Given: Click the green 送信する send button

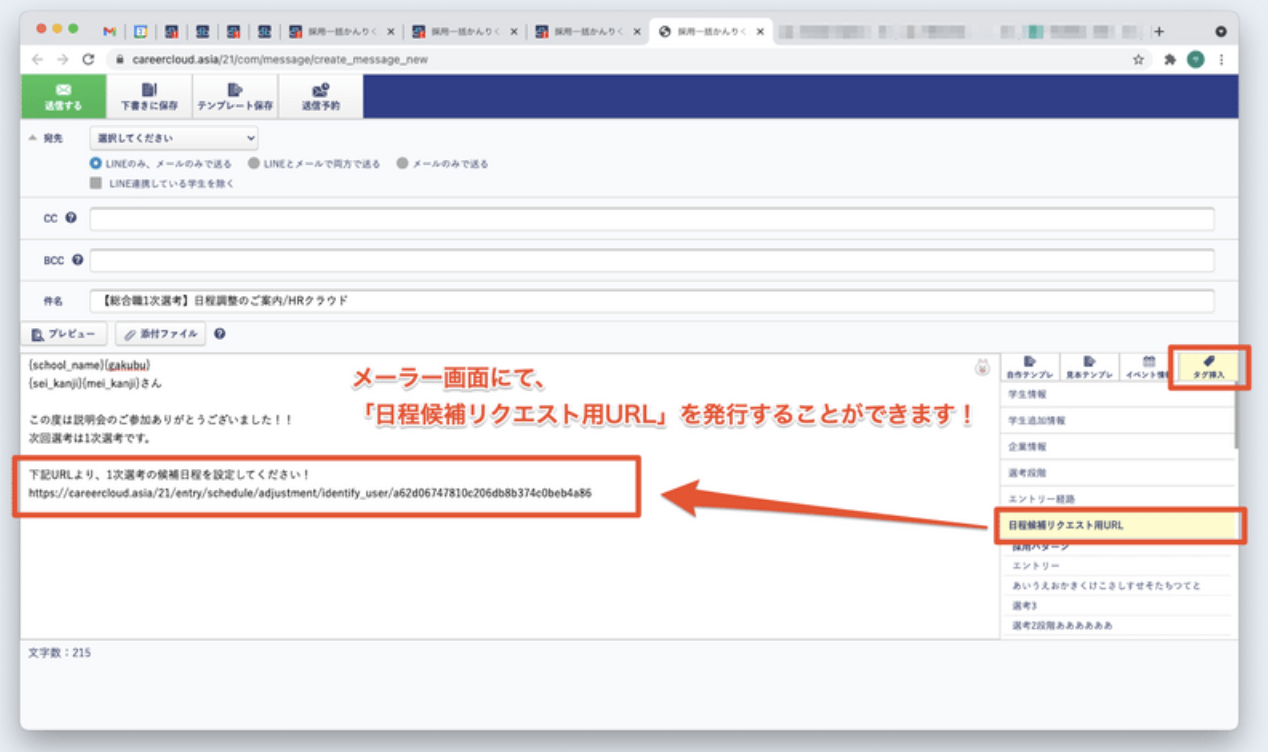Looking at the screenshot, I should [64, 96].
